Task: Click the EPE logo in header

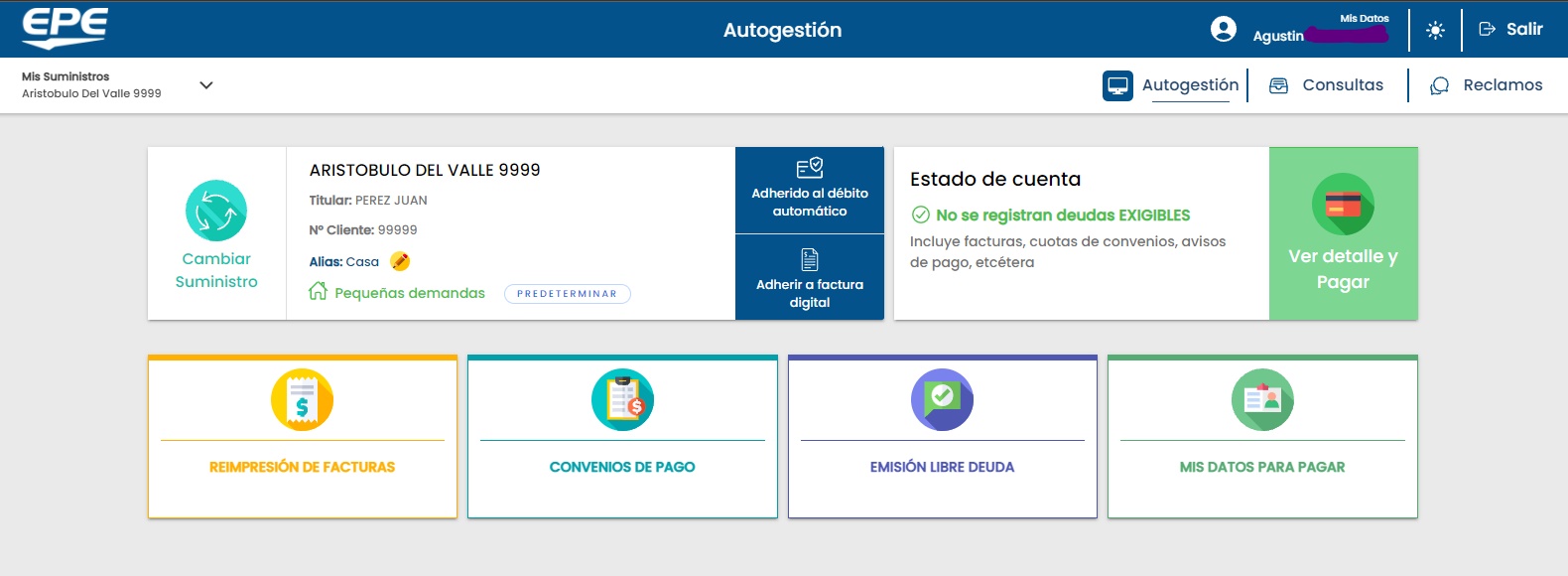Action: 65,28
